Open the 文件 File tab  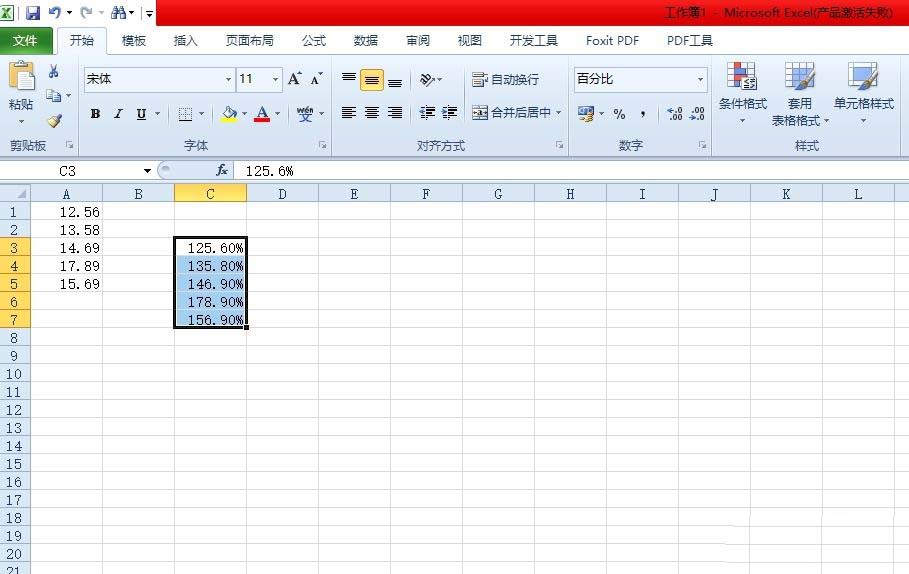[x=26, y=41]
